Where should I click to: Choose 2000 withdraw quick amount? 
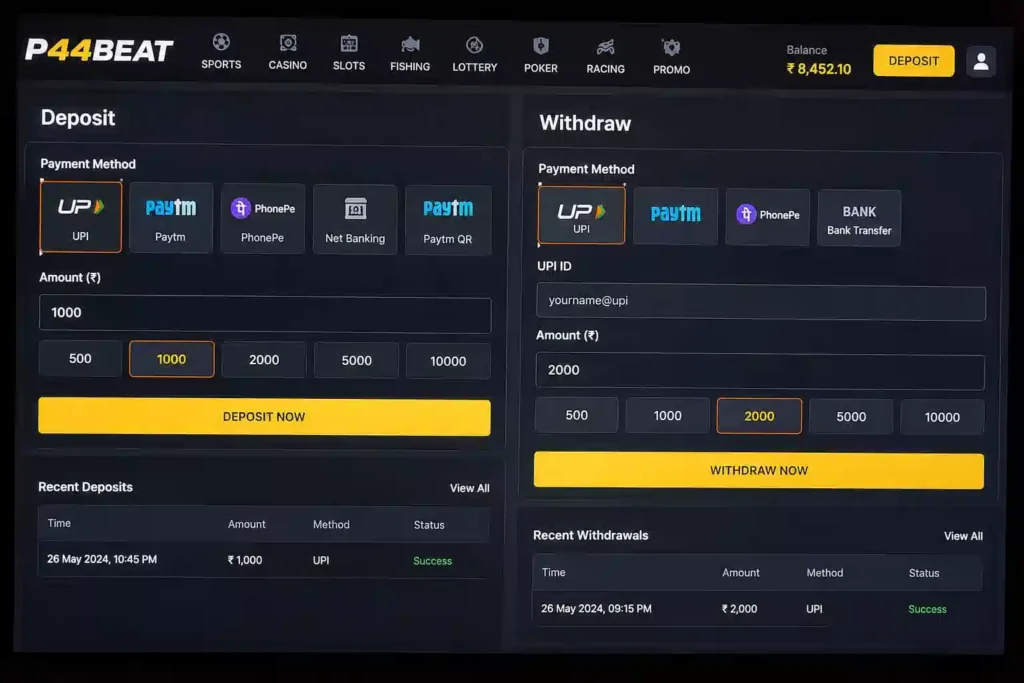(x=759, y=417)
